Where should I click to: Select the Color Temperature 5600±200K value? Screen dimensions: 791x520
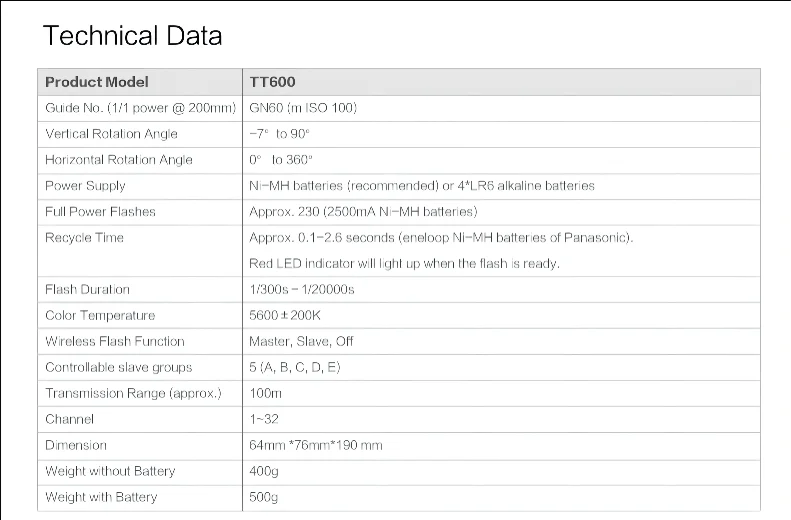pyautogui.click(x=285, y=316)
